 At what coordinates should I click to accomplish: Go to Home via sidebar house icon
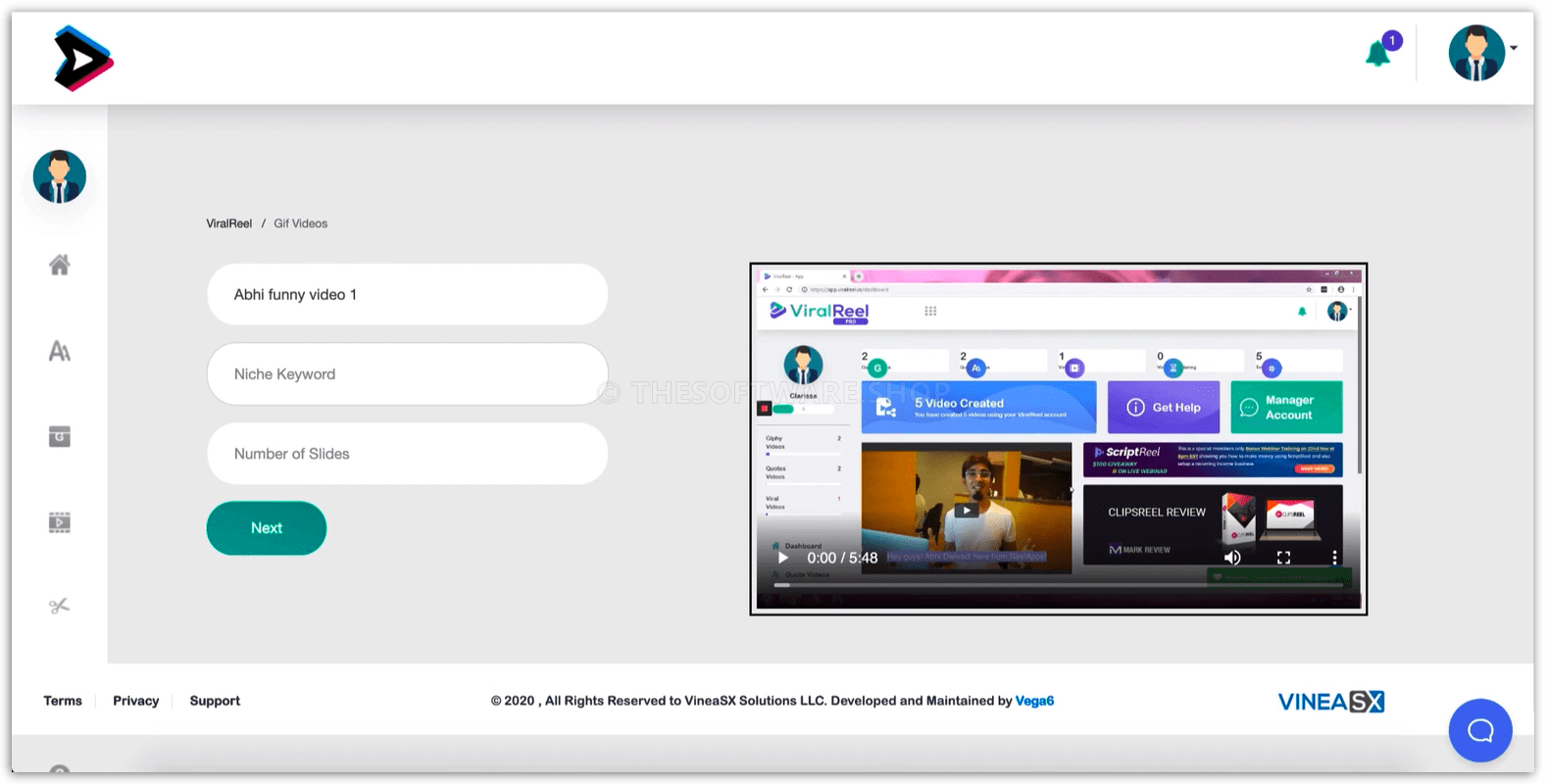[x=60, y=265]
